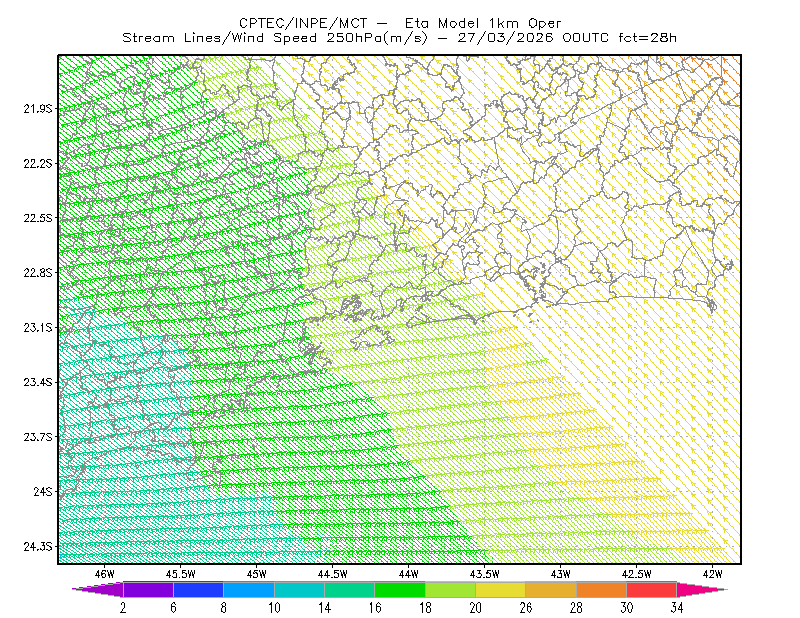Click the orange 28-30 colorbar segment

pyautogui.click(x=602, y=589)
